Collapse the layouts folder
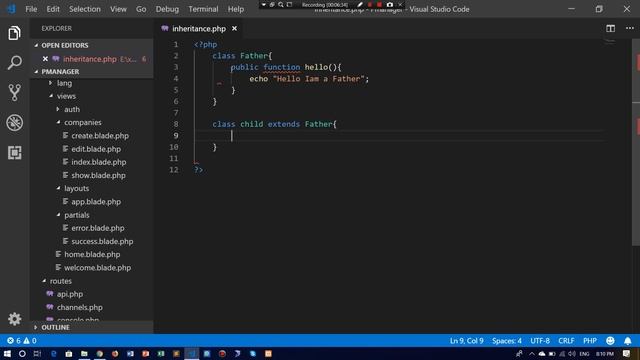 58,188
